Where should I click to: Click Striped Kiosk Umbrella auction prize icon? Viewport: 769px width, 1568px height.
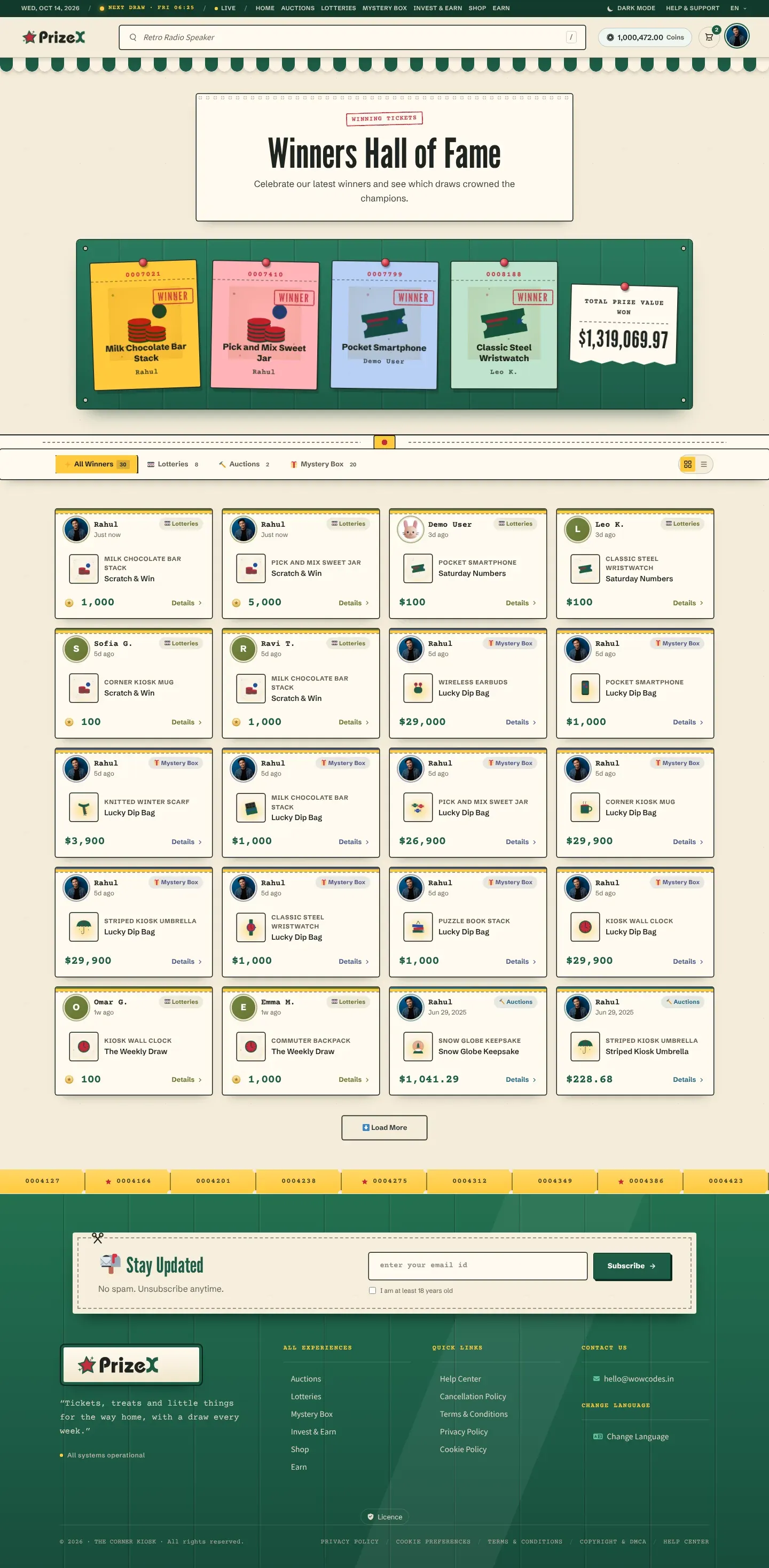[x=585, y=1047]
